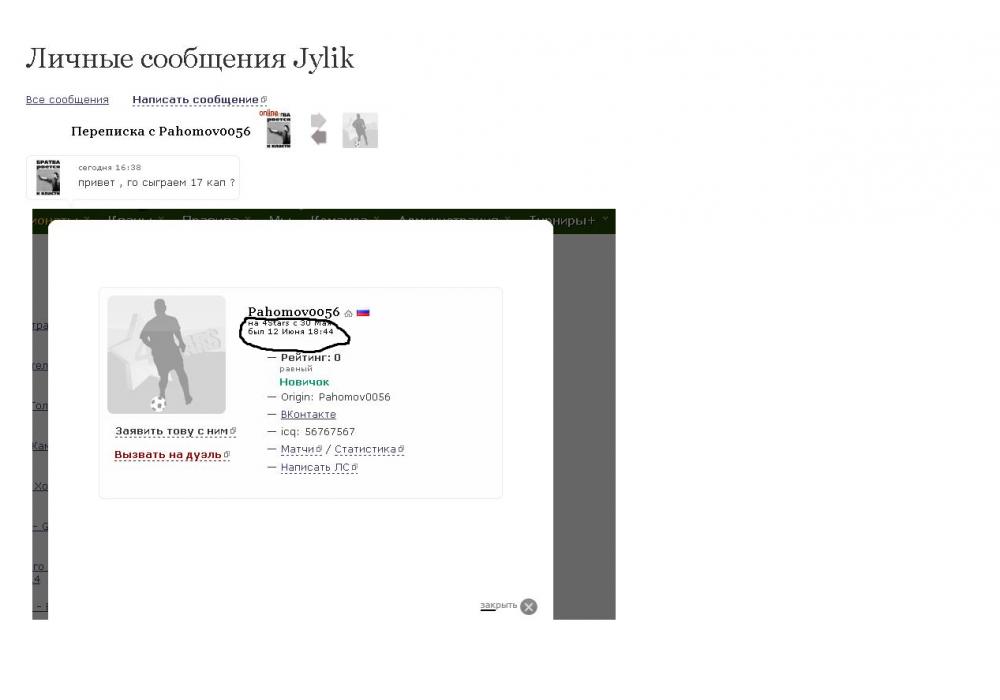The width and height of the screenshot is (1000, 700).
Task: Click the 'сегодня 16:38' message timestamp
Action: (110, 168)
